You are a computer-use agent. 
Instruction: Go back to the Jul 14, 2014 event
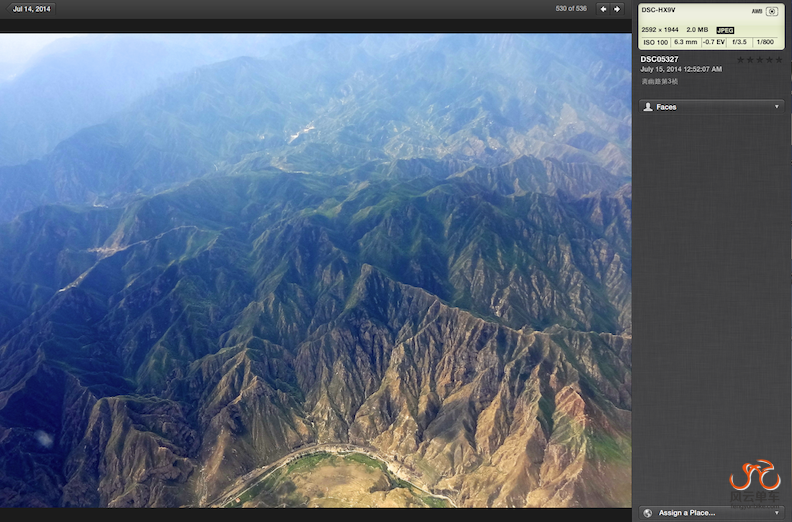tap(30, 9)
